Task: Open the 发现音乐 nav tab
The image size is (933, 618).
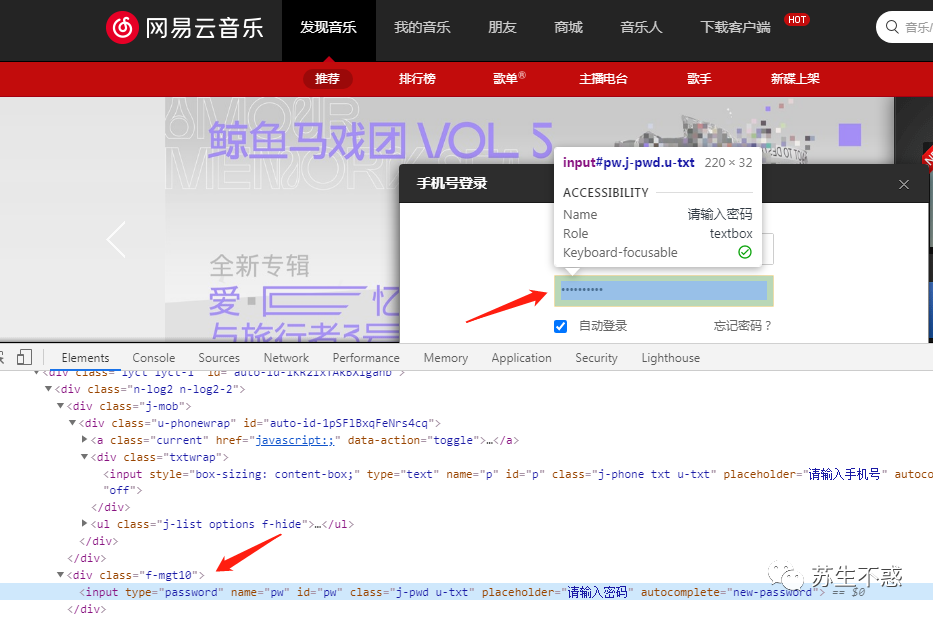Action: 328,27
